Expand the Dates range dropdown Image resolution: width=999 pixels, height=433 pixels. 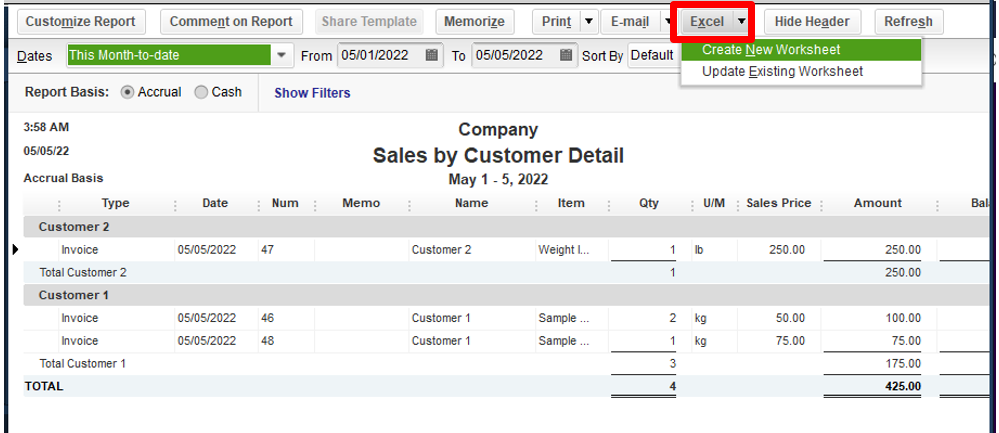(x=280, y=55)
